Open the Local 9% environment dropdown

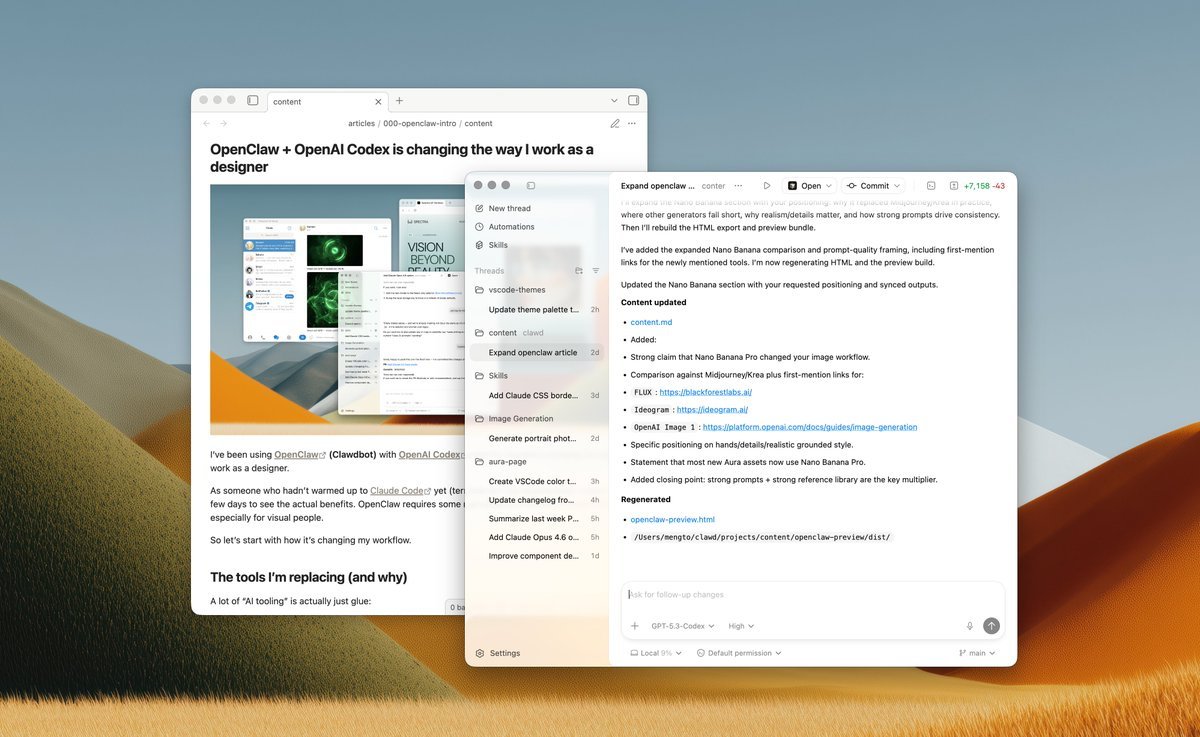click(x=656, y=653)
